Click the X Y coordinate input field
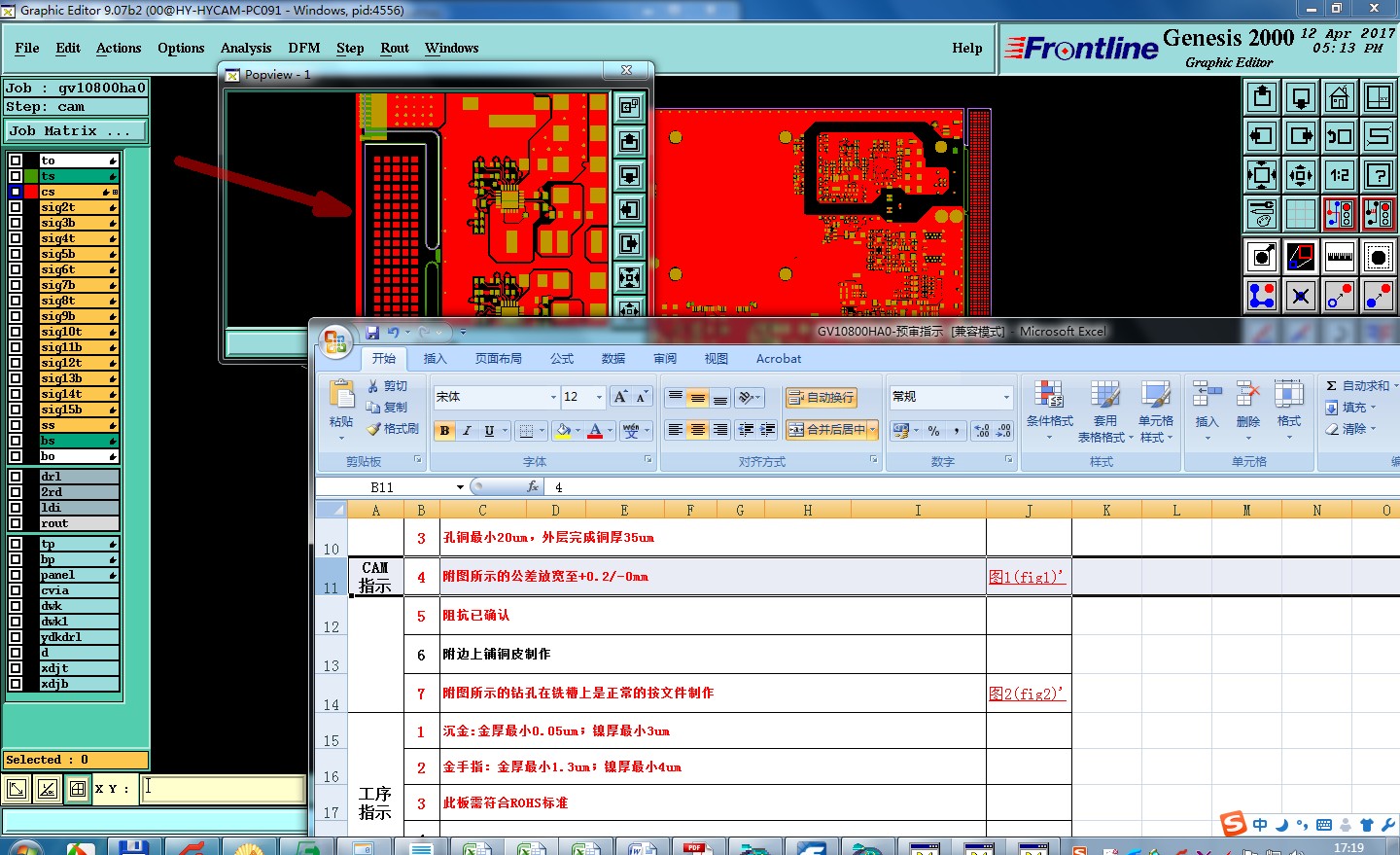 point(223,789)
